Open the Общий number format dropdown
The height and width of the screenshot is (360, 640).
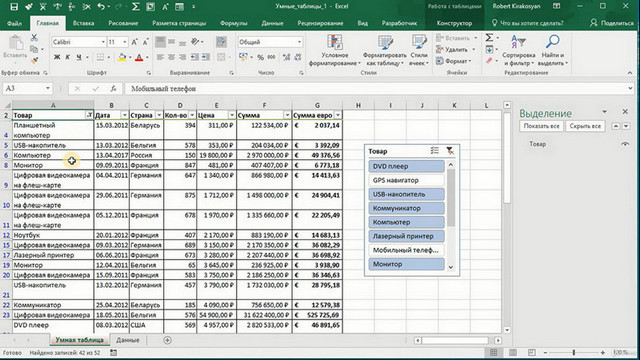click(x=299, y=42)
